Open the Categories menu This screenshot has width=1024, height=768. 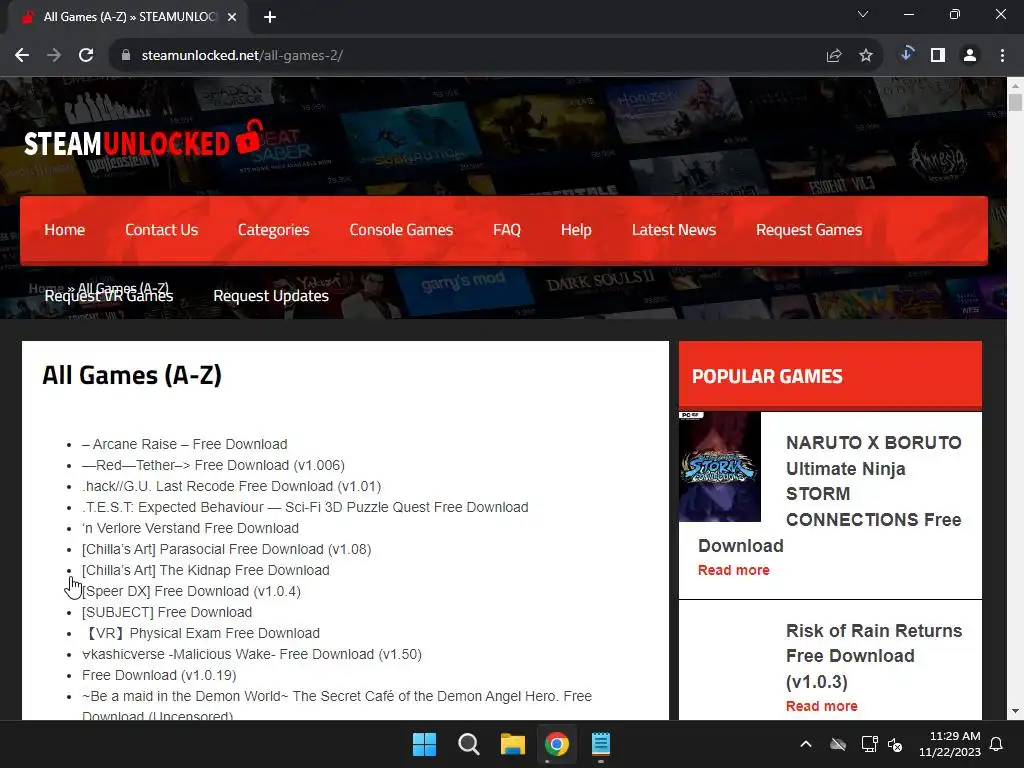[x=274, y=230]
